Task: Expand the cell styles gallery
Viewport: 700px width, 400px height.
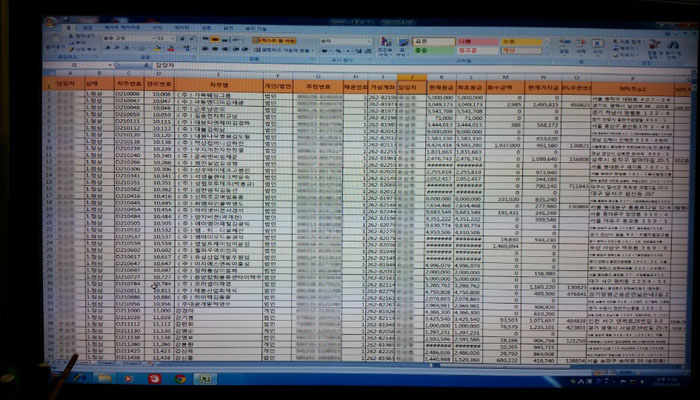Action: 548,53
